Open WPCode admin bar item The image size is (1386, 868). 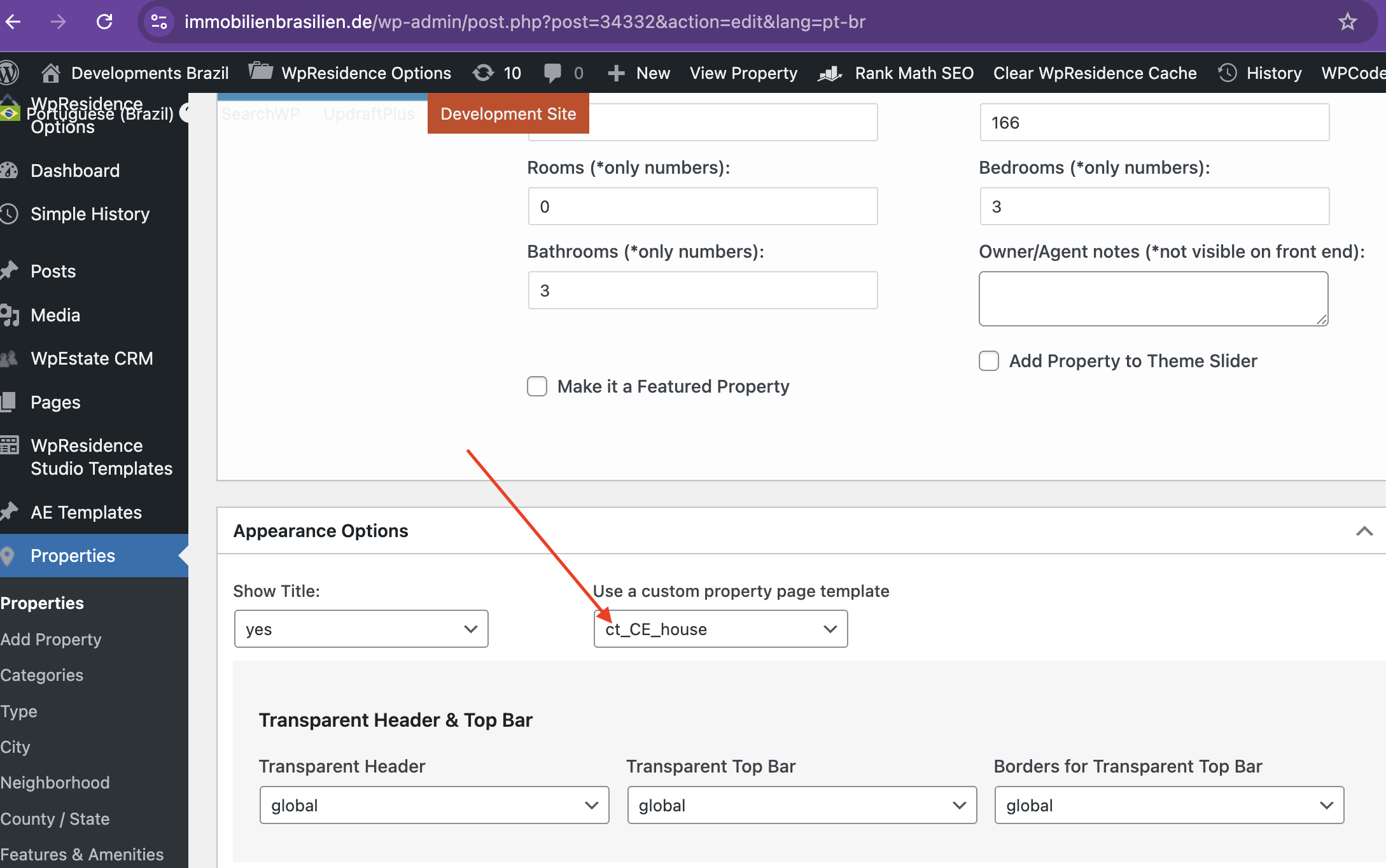[1353, 73]
